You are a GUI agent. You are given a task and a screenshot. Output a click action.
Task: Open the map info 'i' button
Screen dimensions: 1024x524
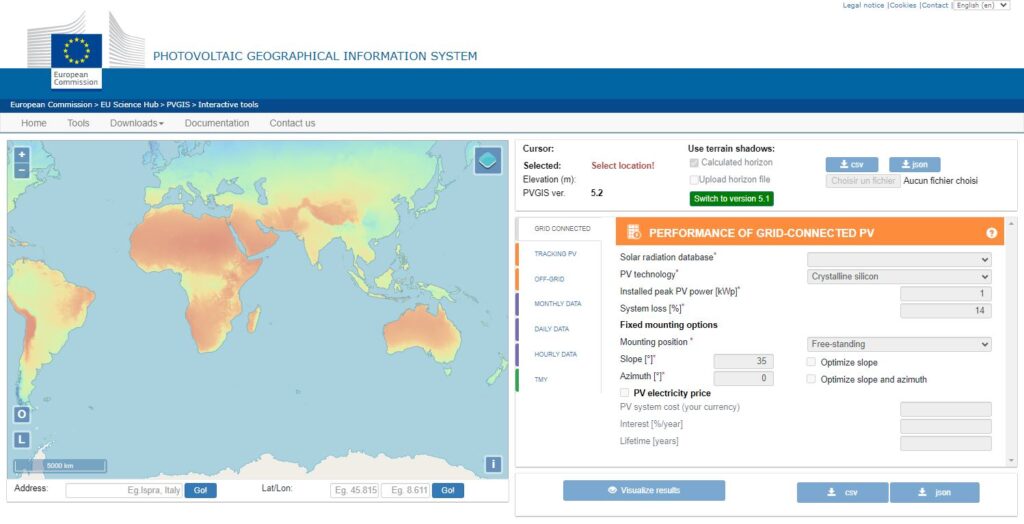point(493,464)
